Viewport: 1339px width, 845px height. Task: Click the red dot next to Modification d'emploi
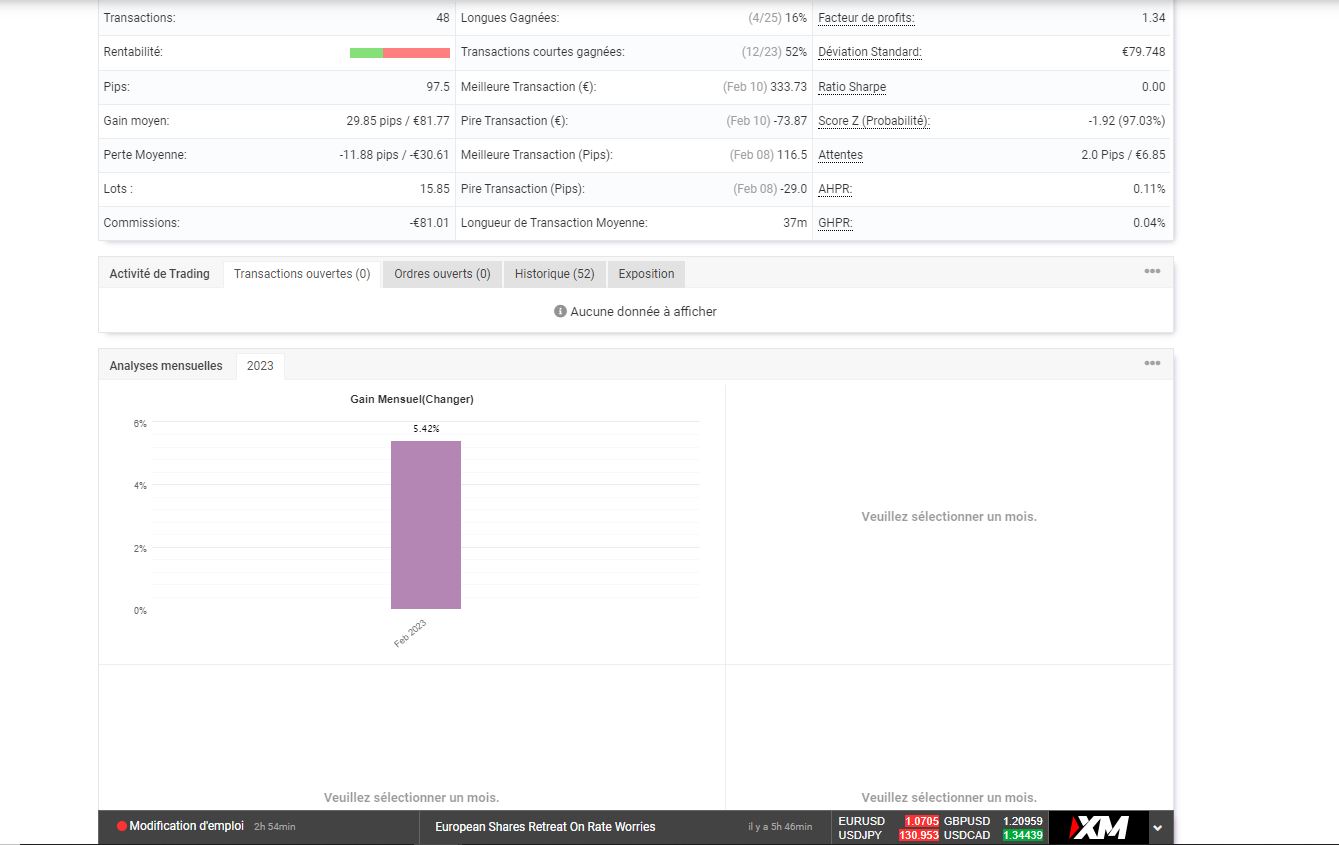[122, 827]
